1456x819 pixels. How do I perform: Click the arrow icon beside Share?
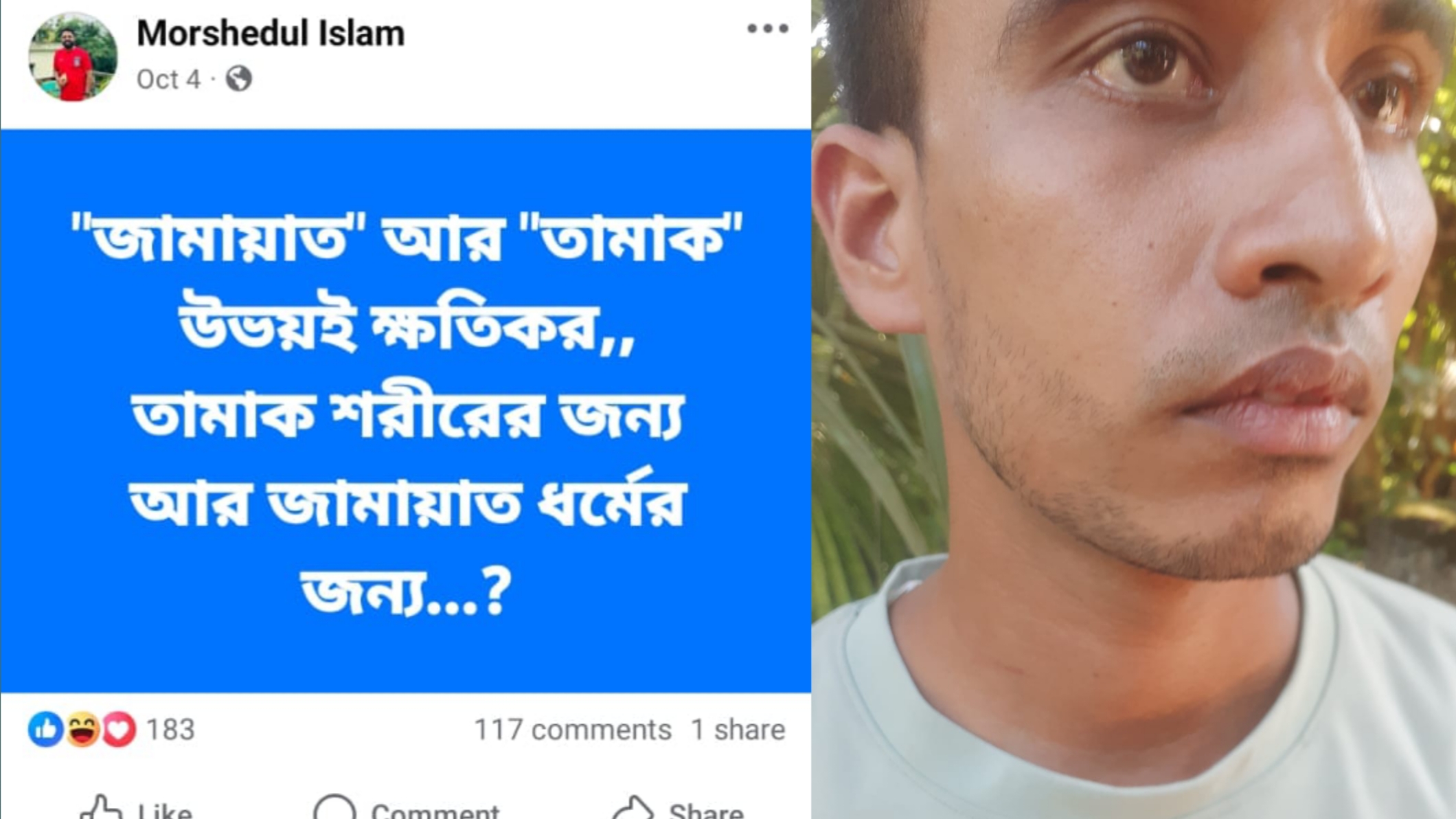[x=633, y=807]
